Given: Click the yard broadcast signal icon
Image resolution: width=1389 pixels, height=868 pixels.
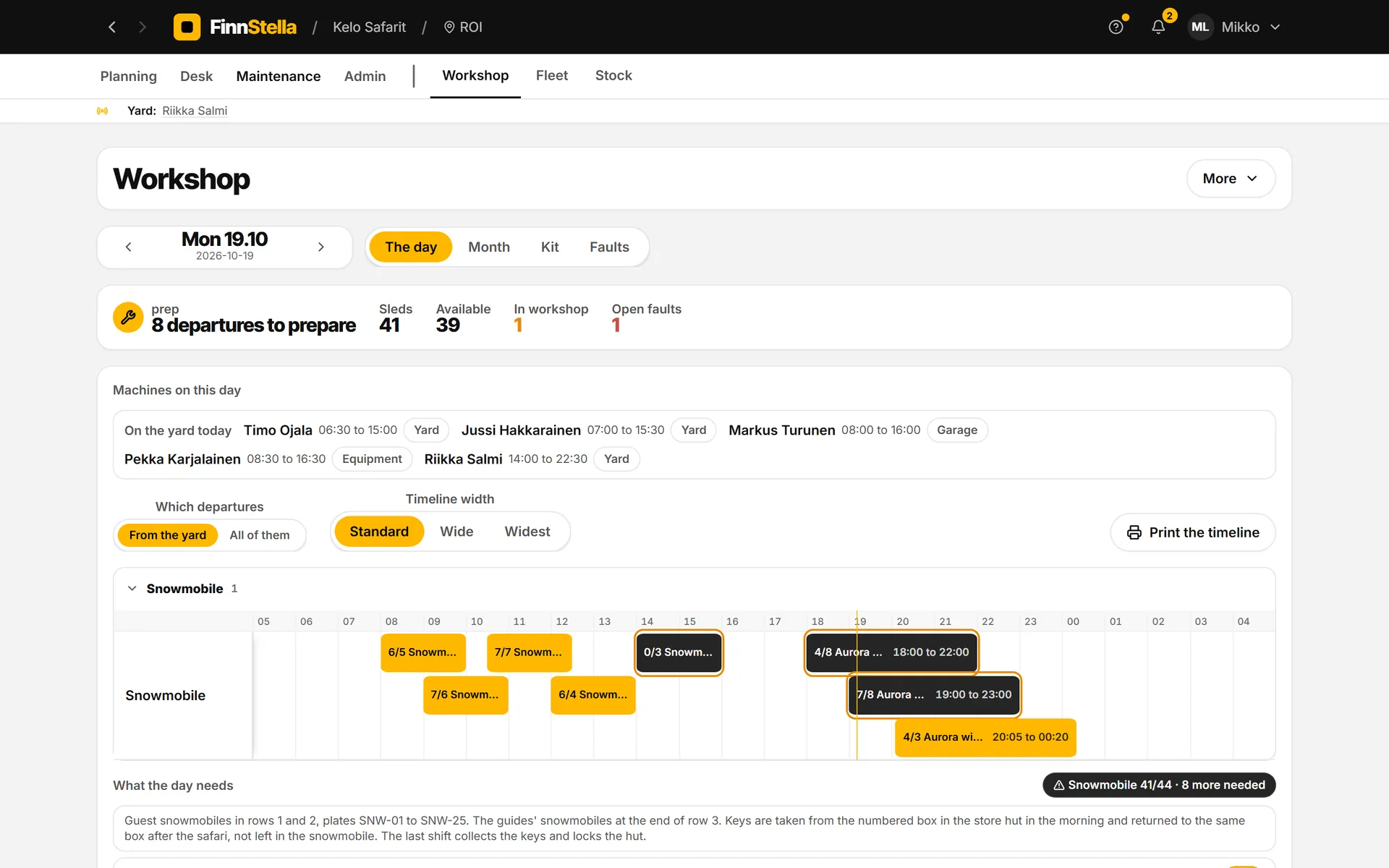Looking at the screenshot, I should click(x=103, y=111).
